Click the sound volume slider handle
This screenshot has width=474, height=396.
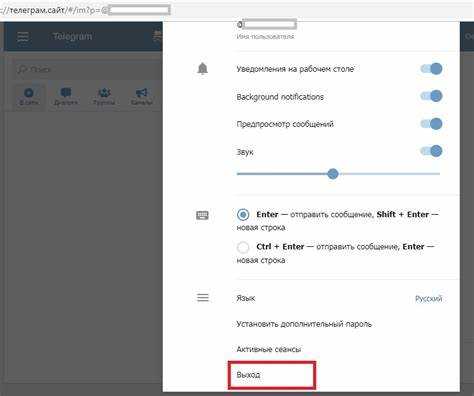(333, 174)
